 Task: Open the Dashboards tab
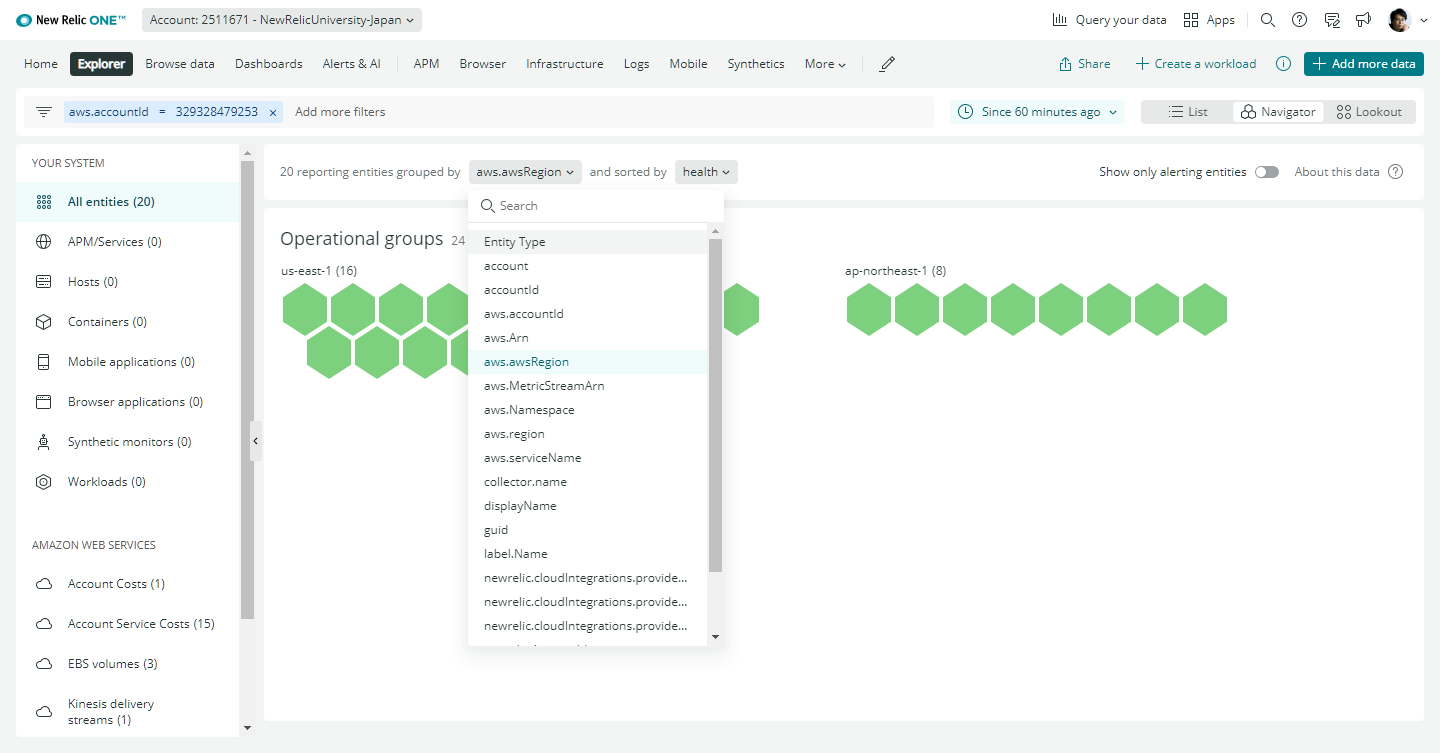269,64
